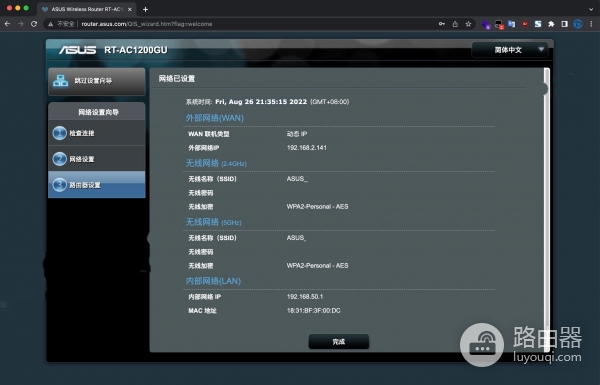Click the blue S extension icon
Viewport: 600px width, 385px height.
point(538,24)
